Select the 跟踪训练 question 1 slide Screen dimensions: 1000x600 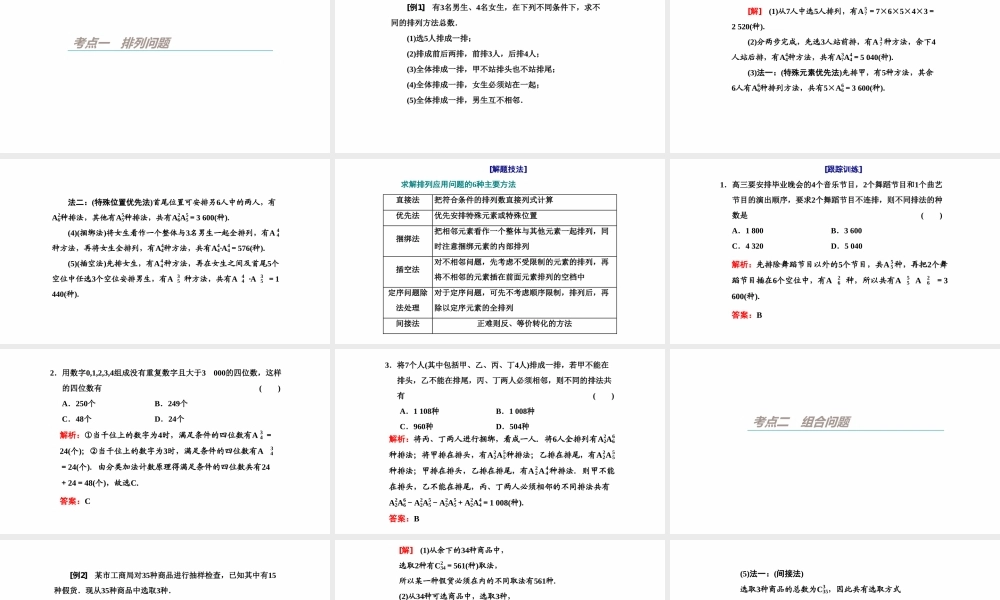(x=835, y=251)
